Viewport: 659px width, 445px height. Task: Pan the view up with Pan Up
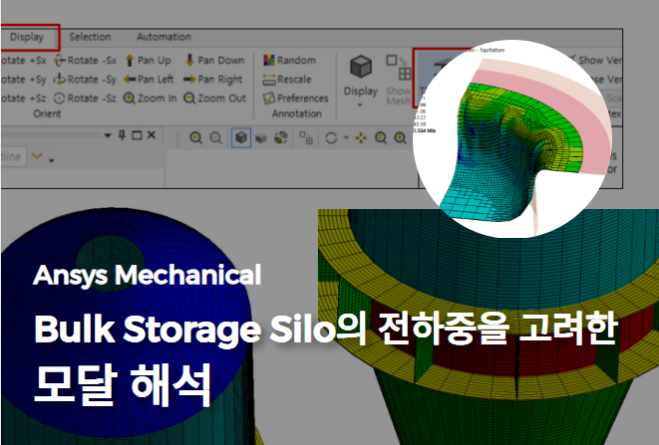click(148, 61)
